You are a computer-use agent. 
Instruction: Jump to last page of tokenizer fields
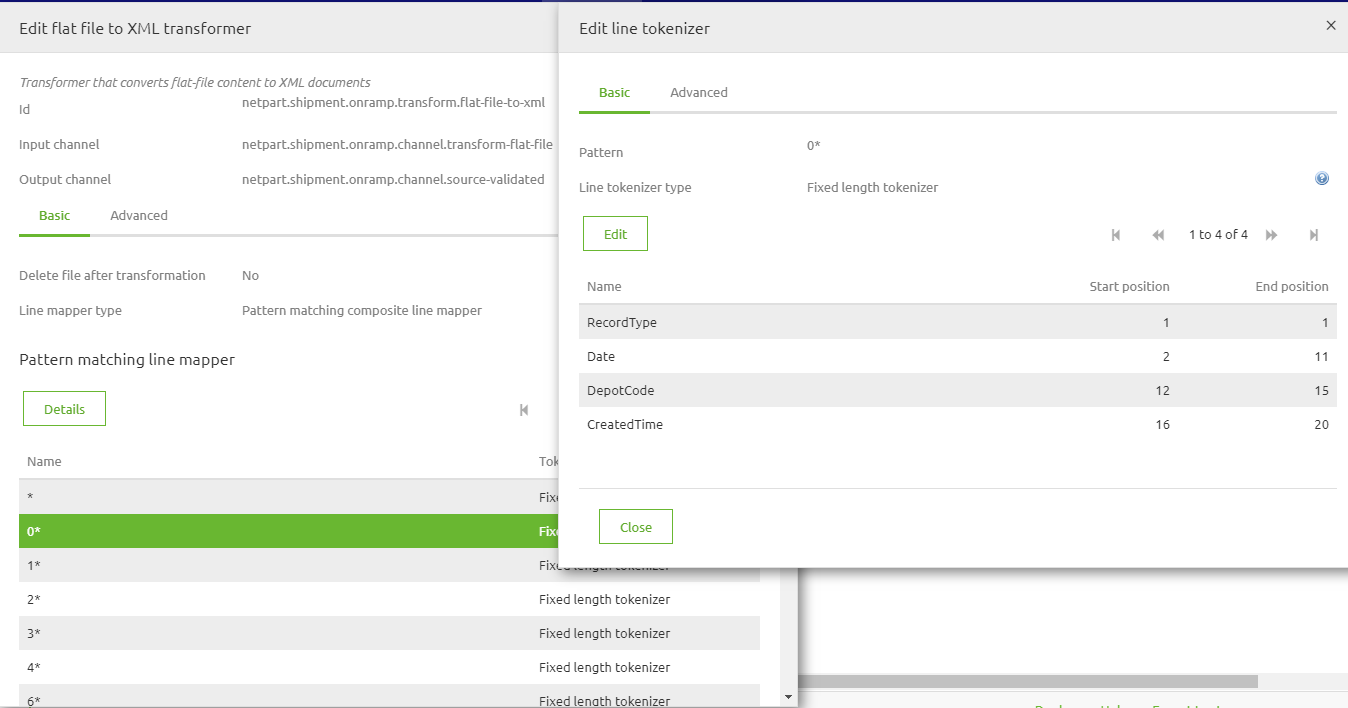pos(1315,235)
